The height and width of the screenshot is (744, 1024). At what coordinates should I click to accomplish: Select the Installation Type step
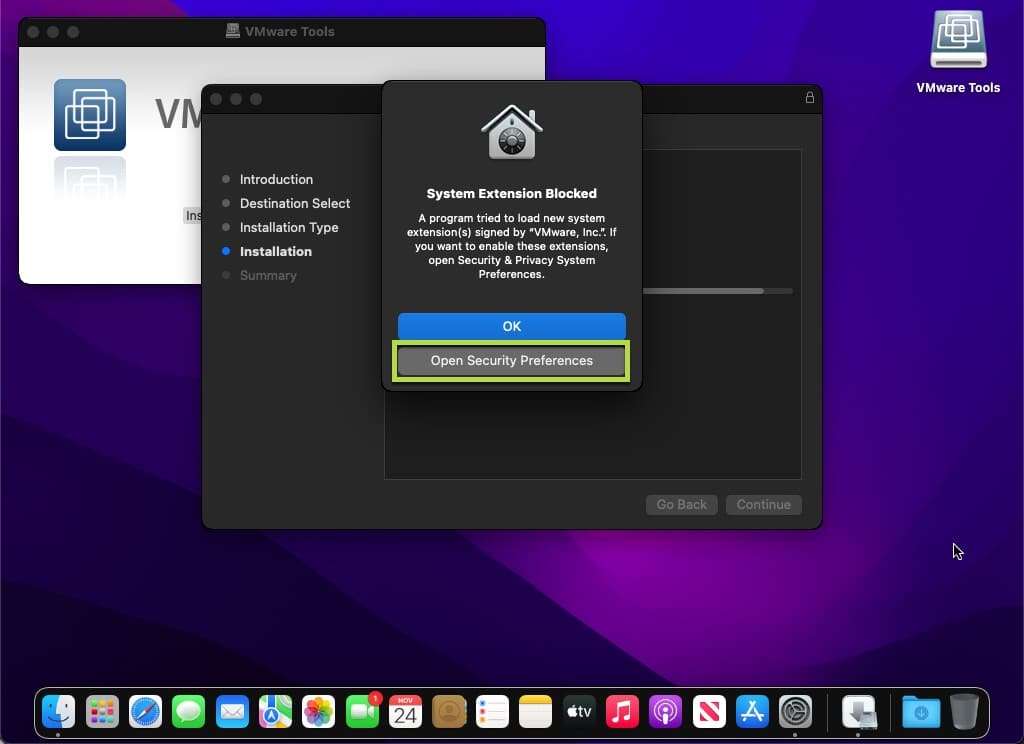[x=289, y=227]
